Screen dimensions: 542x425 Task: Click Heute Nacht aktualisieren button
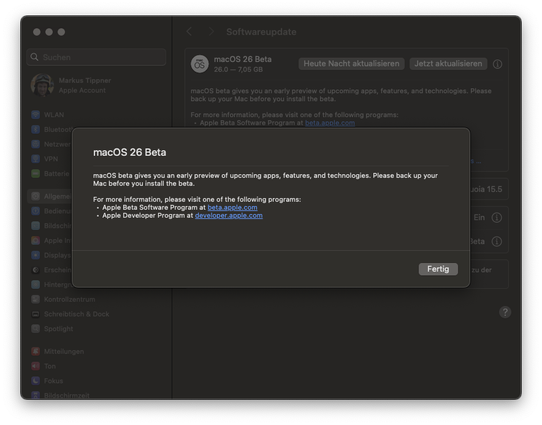point(351,64)
